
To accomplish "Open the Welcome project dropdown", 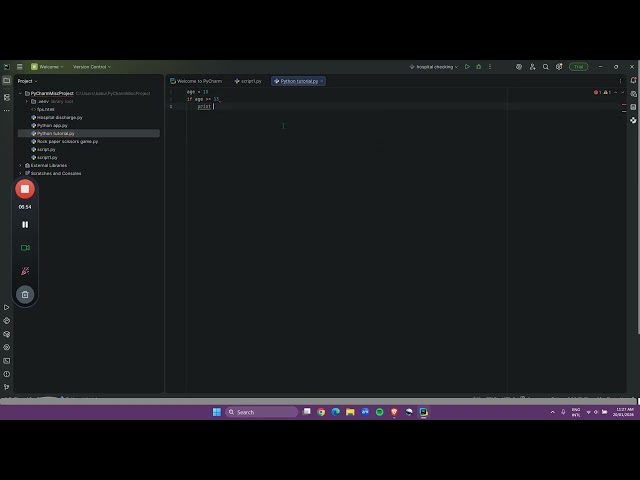I will pyautogui.click(x=47, y=67).
